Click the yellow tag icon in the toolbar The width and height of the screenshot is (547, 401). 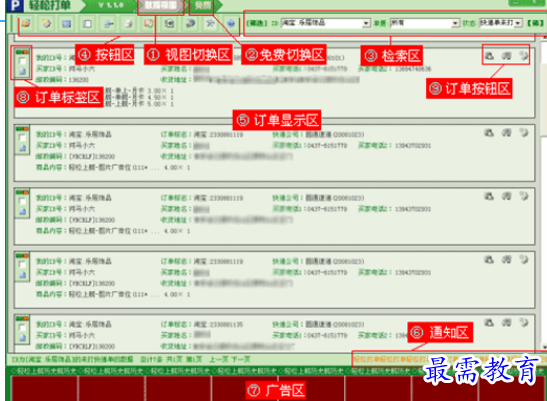pos(46,23)
